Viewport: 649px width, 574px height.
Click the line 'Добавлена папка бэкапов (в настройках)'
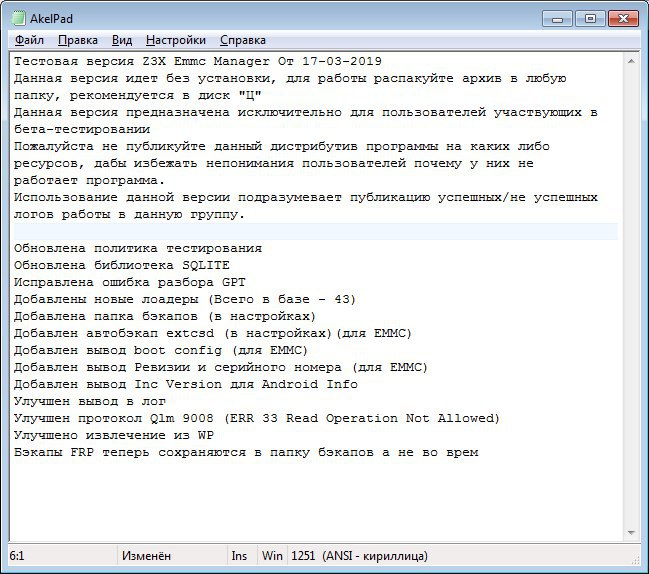tap(165, 316)
